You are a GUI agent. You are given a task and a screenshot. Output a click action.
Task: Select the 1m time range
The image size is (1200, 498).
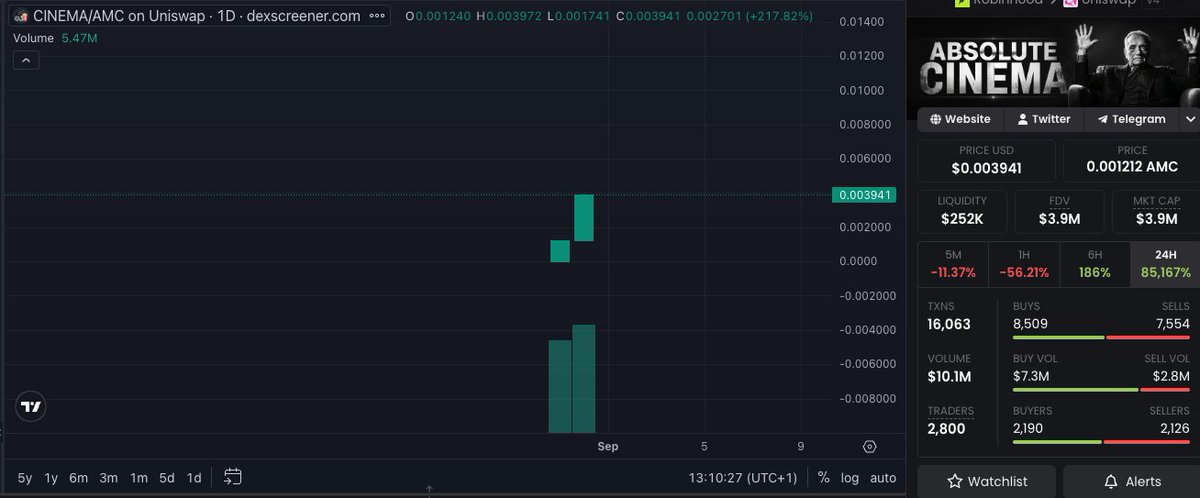pyautogui.click(x=139, y=477)
